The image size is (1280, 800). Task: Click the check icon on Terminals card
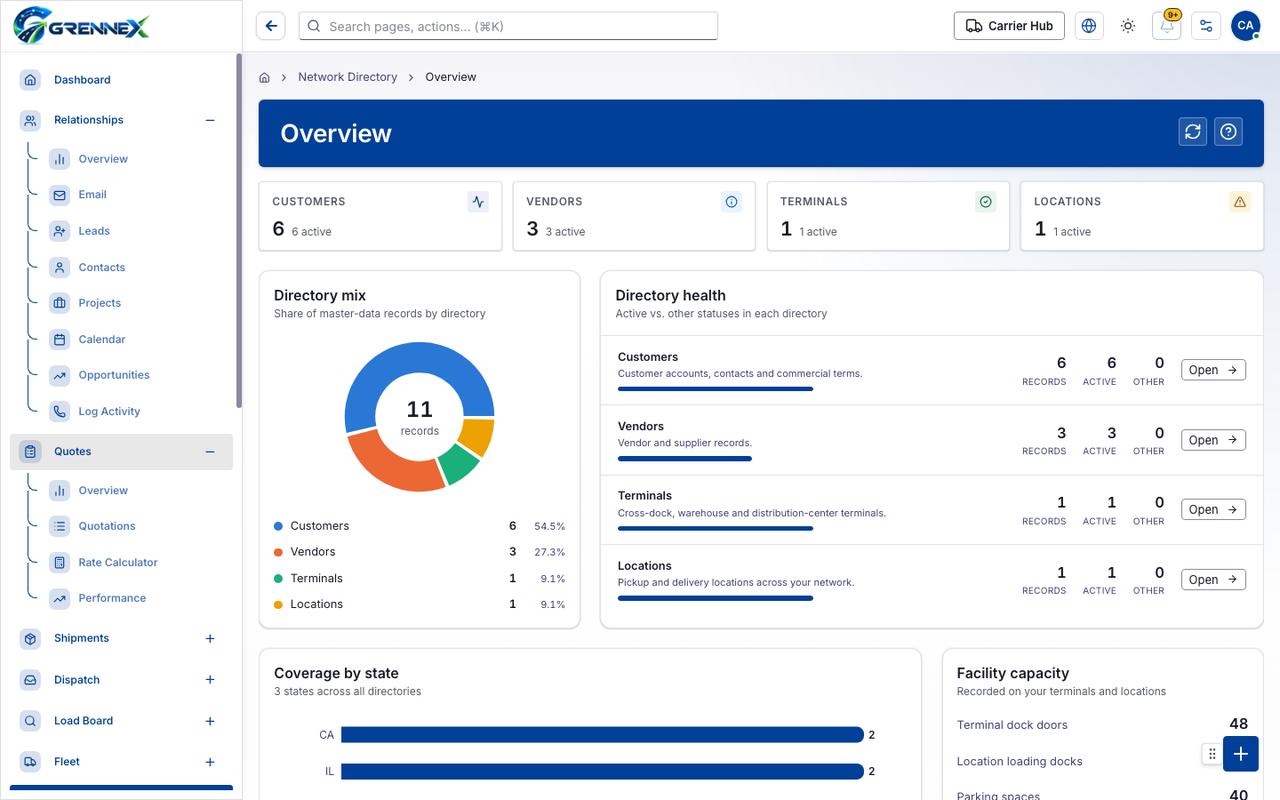pyautogui.click(x=986, y=202)
